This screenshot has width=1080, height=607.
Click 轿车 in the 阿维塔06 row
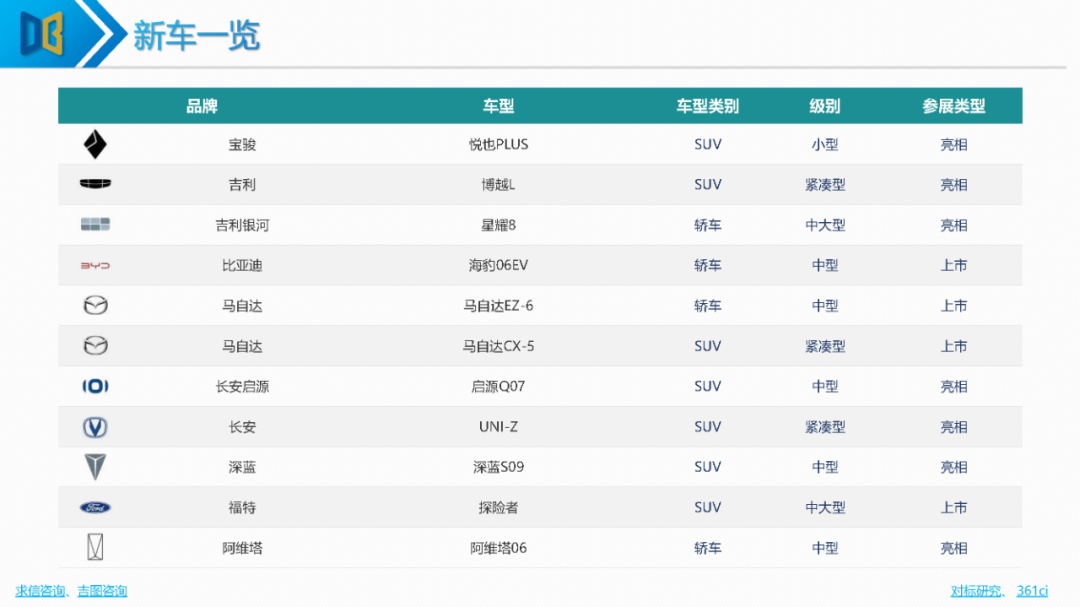707,548
